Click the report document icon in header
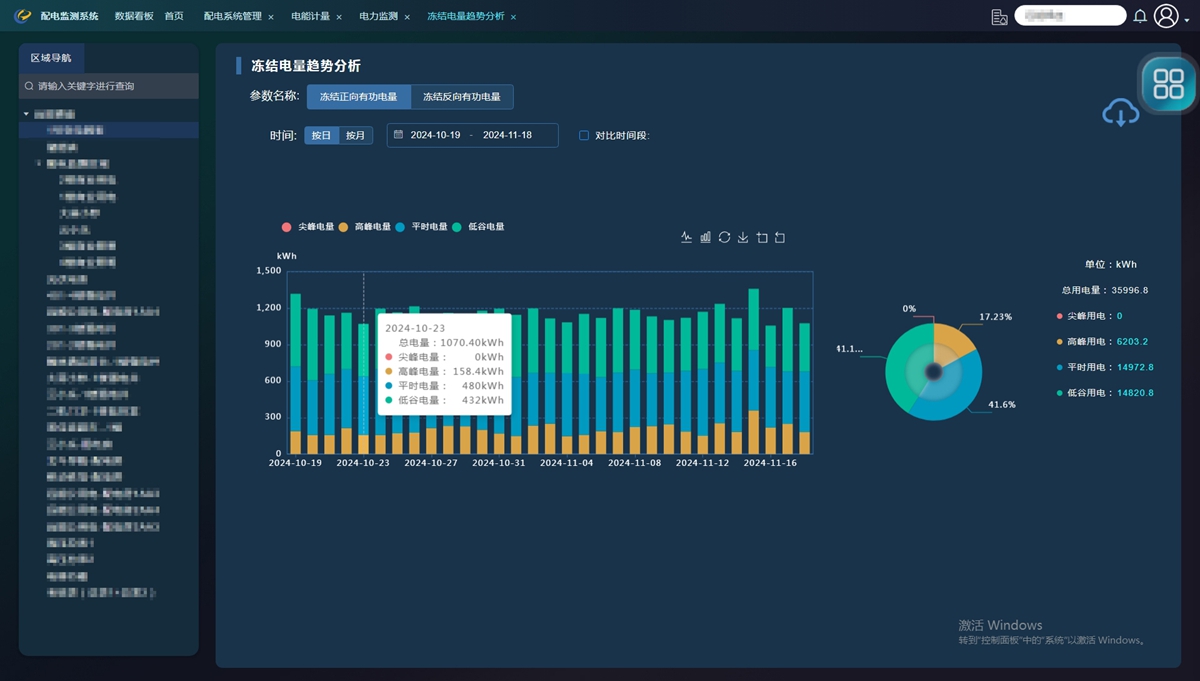The height and width of the screenshot is (681, 1200). coord(998,16)
